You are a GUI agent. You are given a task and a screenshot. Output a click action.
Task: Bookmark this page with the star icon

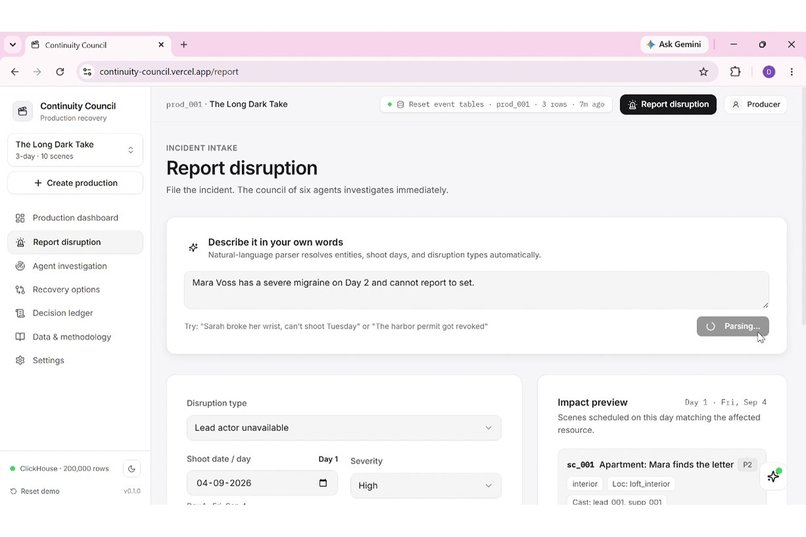(703, 72)
